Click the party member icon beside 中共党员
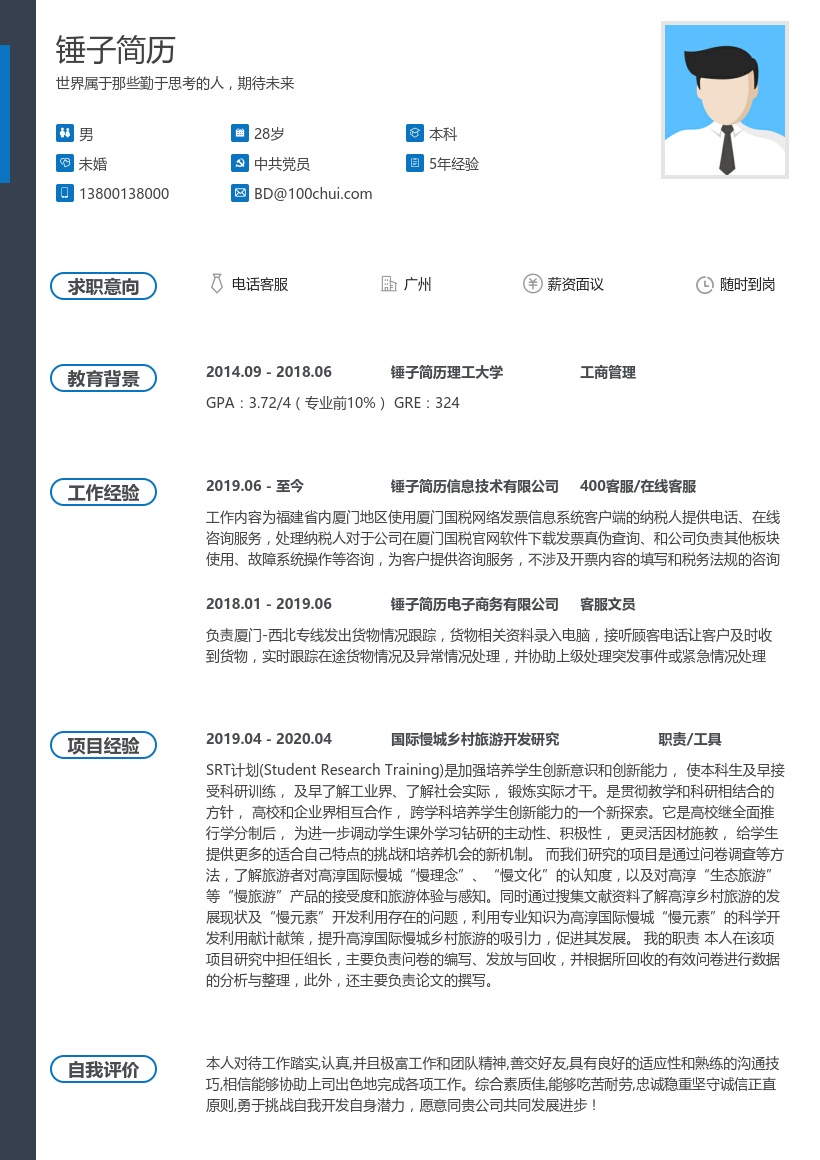 (240, 163)
